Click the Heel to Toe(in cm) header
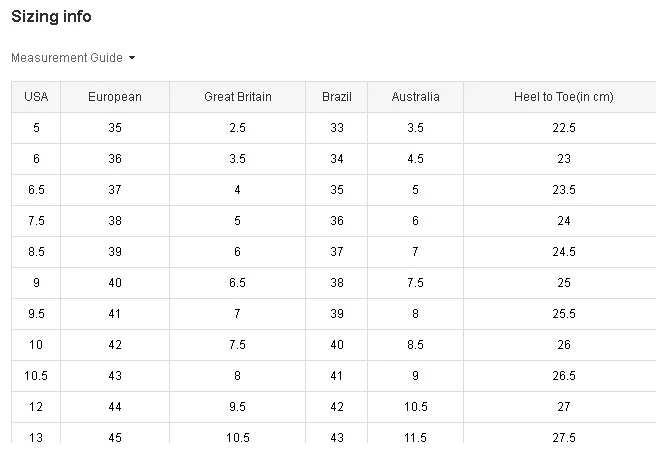 point(564,97)
